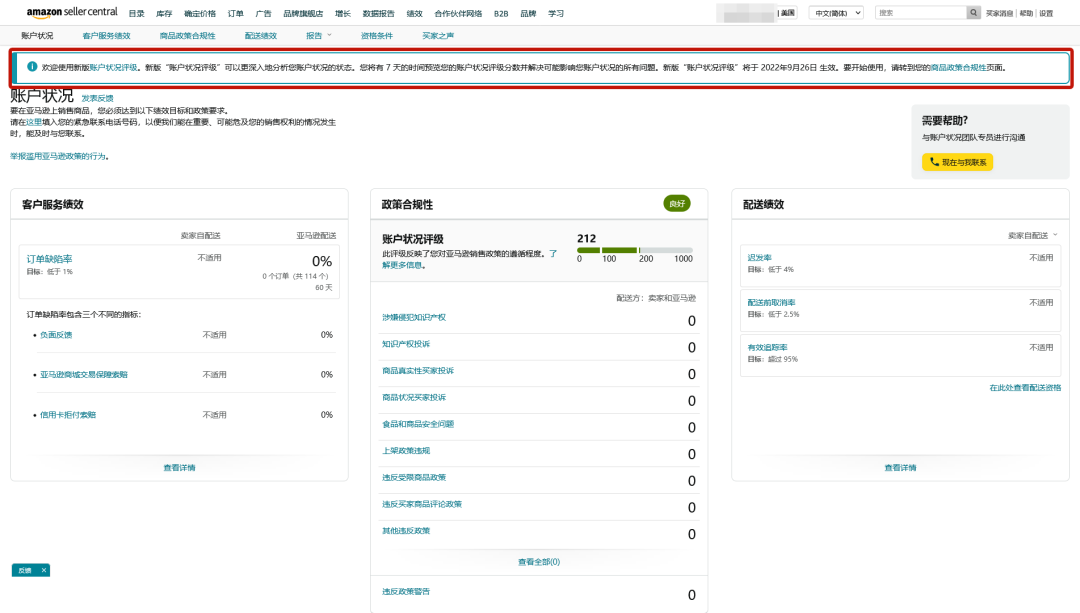Viewport: 1080px width, 613px height.
Task: Switch to the 配送绩效 tab
Action: [260, 36]
